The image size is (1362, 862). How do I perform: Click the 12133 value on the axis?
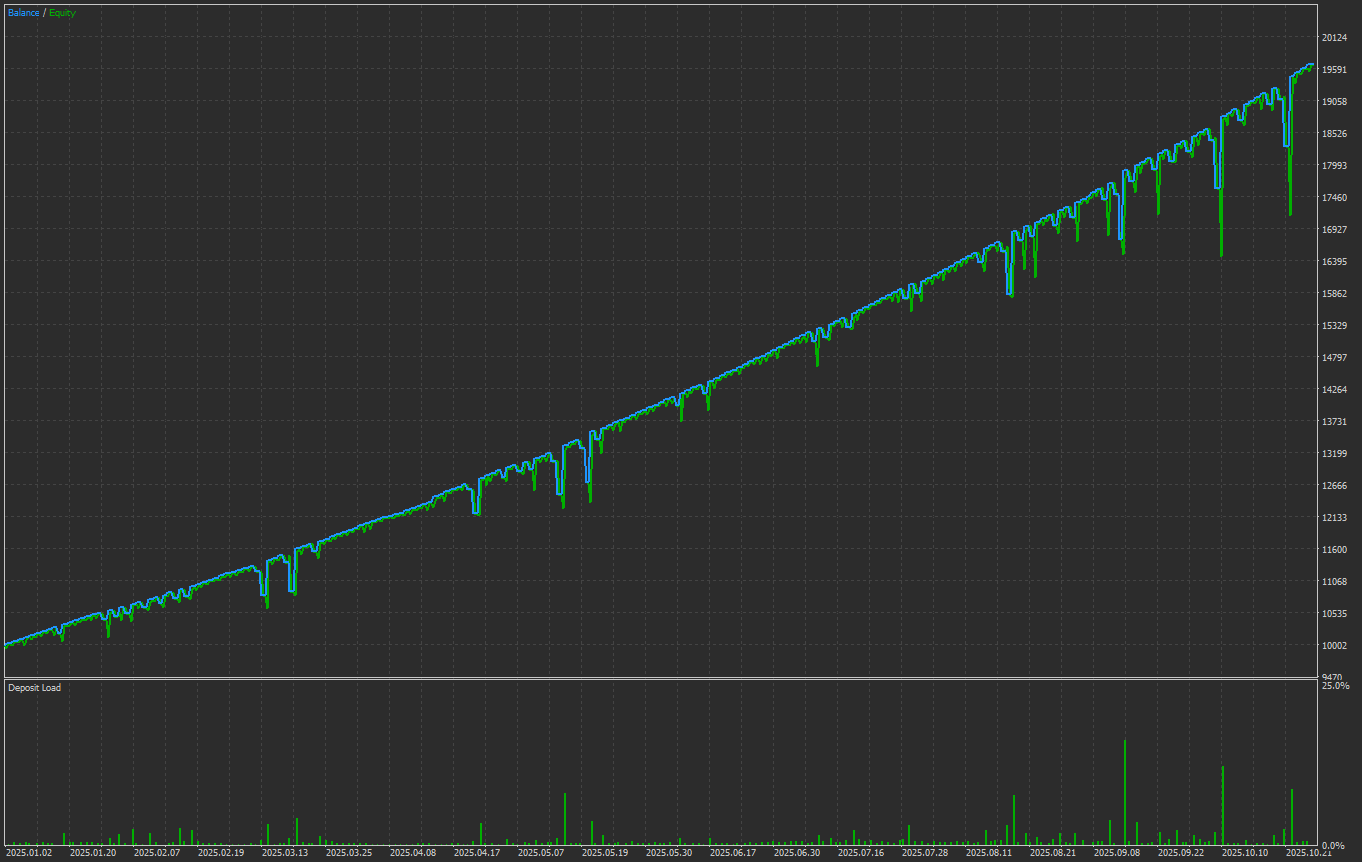coord(1333,518)
